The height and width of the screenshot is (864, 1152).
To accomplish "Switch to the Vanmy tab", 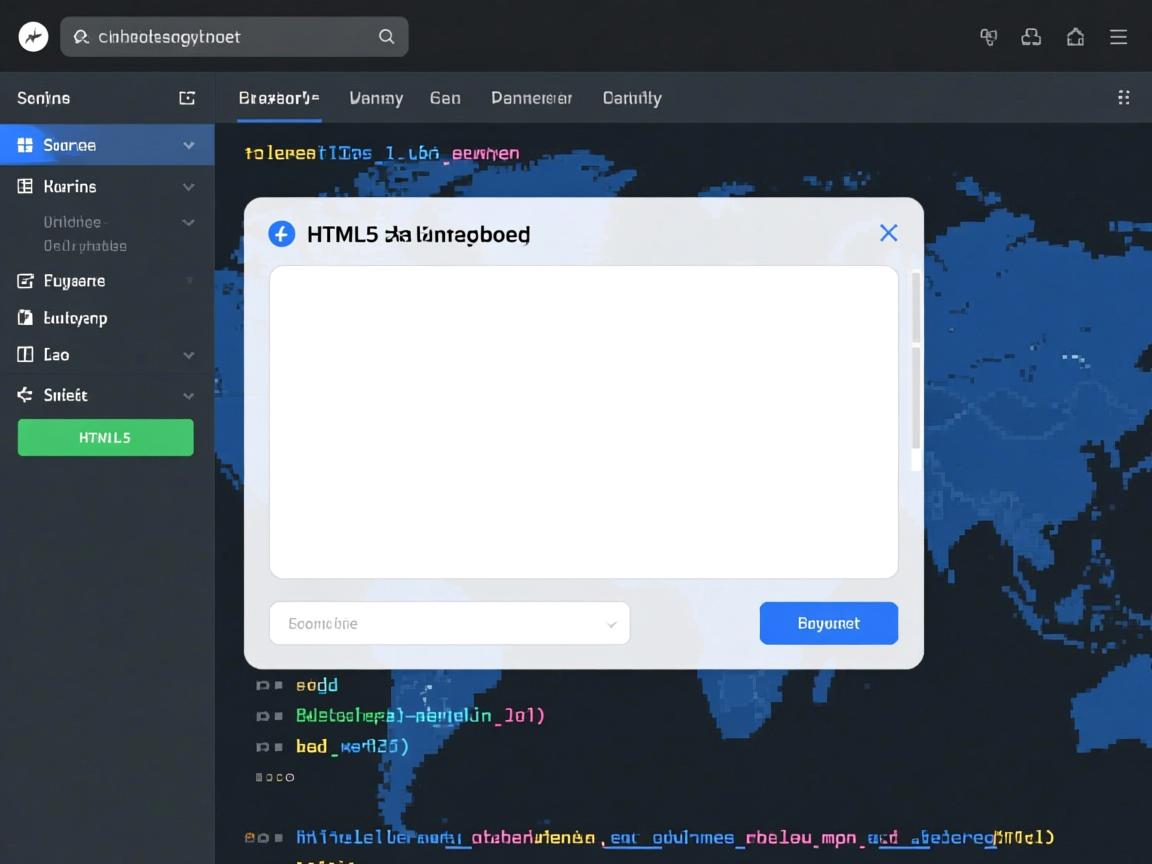I will [x=376, y=97].
